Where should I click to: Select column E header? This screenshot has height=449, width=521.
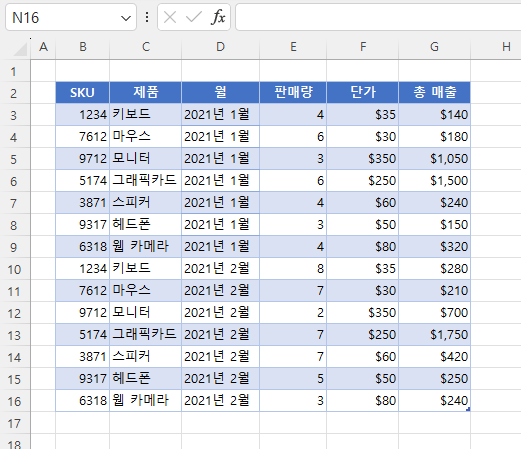tap(293, 47)
